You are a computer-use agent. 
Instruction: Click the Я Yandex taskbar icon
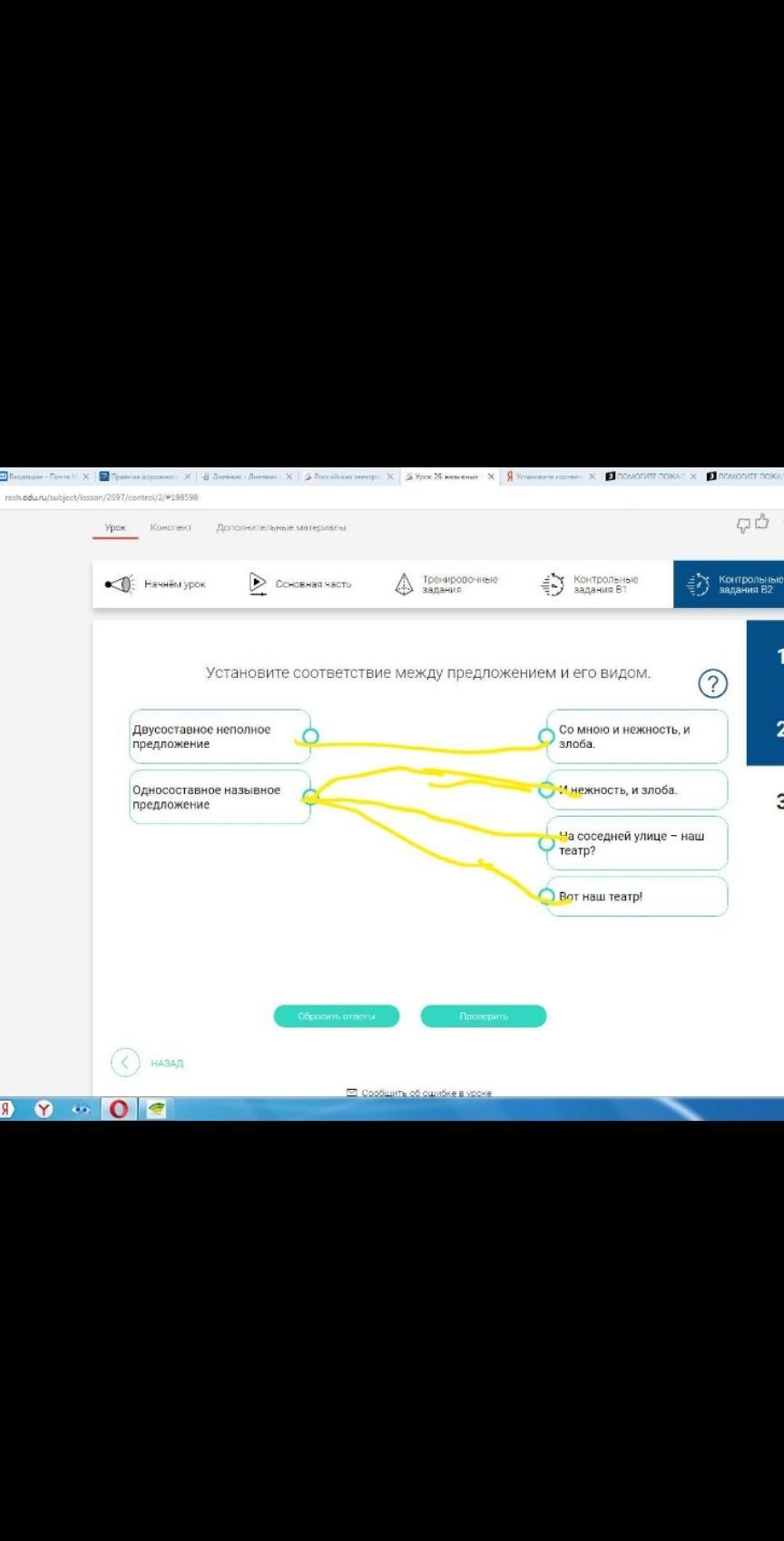[x=6, y=1108]
